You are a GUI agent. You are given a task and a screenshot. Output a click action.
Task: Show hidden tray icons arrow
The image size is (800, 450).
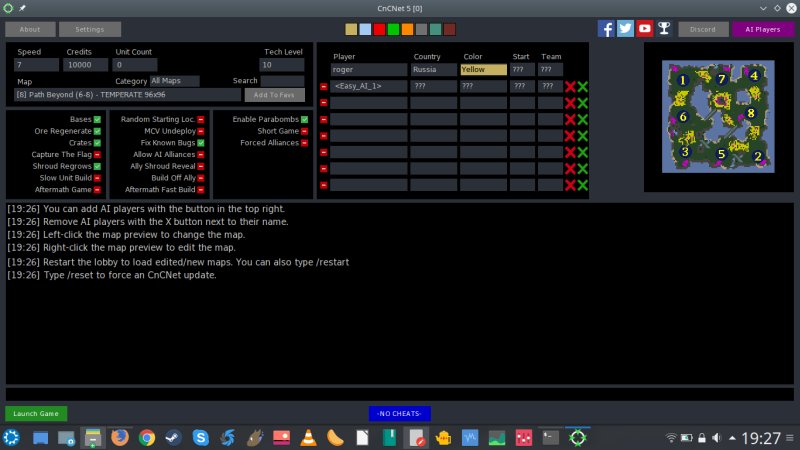click(x=733, y=438)
